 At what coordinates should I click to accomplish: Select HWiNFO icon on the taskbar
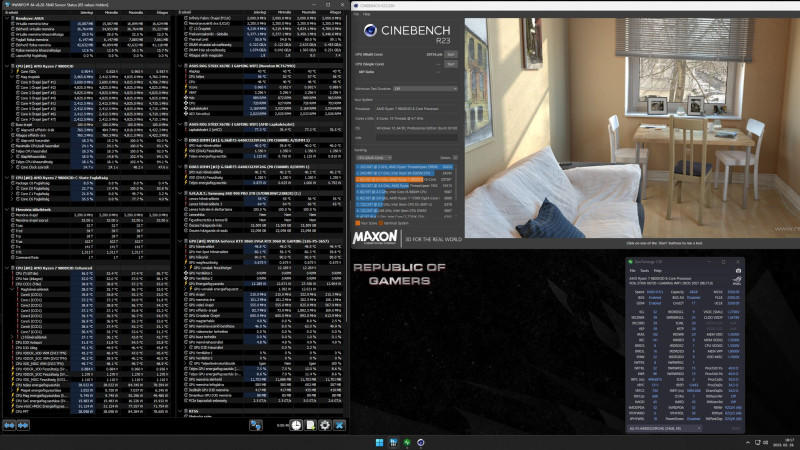tap(393, 442)
